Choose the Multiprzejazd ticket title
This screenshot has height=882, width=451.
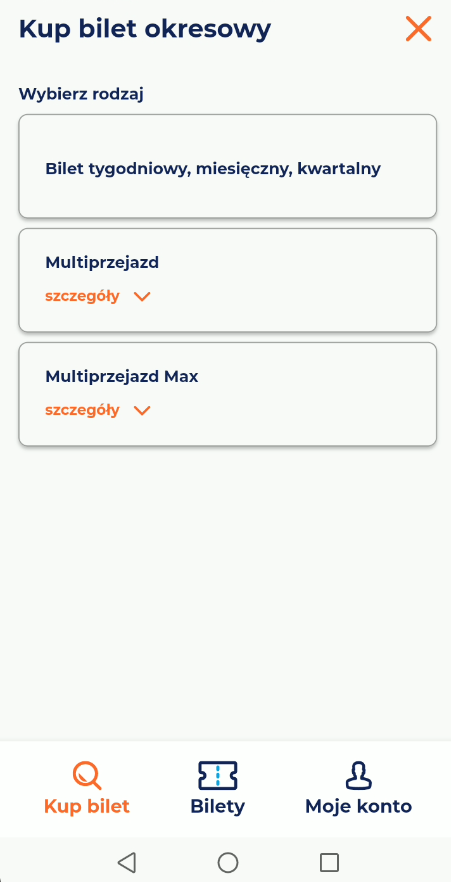click(x=102, y=263)
